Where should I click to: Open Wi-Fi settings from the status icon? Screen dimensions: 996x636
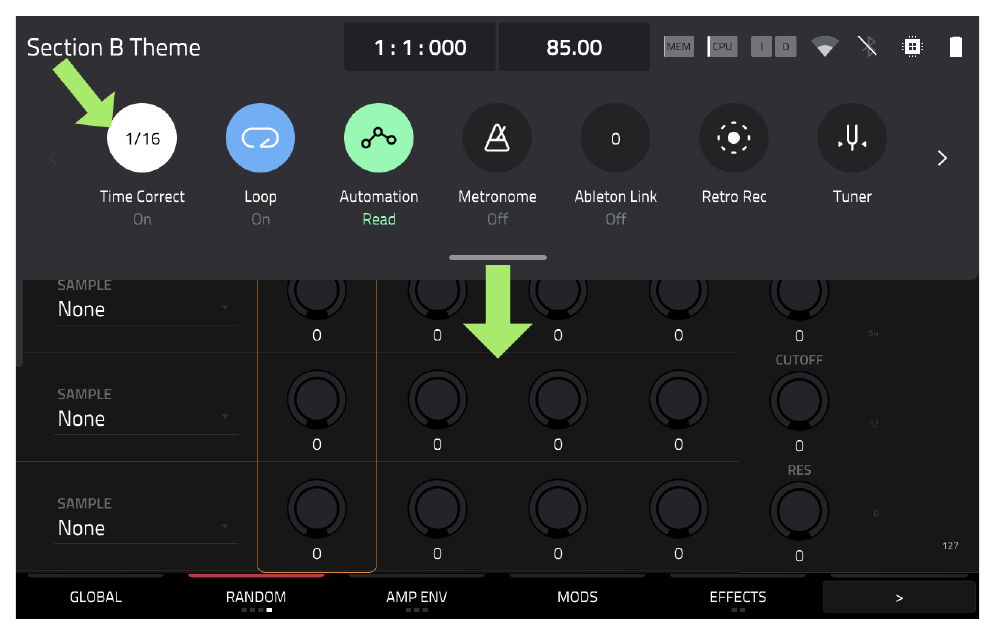(x=824, y=46)
